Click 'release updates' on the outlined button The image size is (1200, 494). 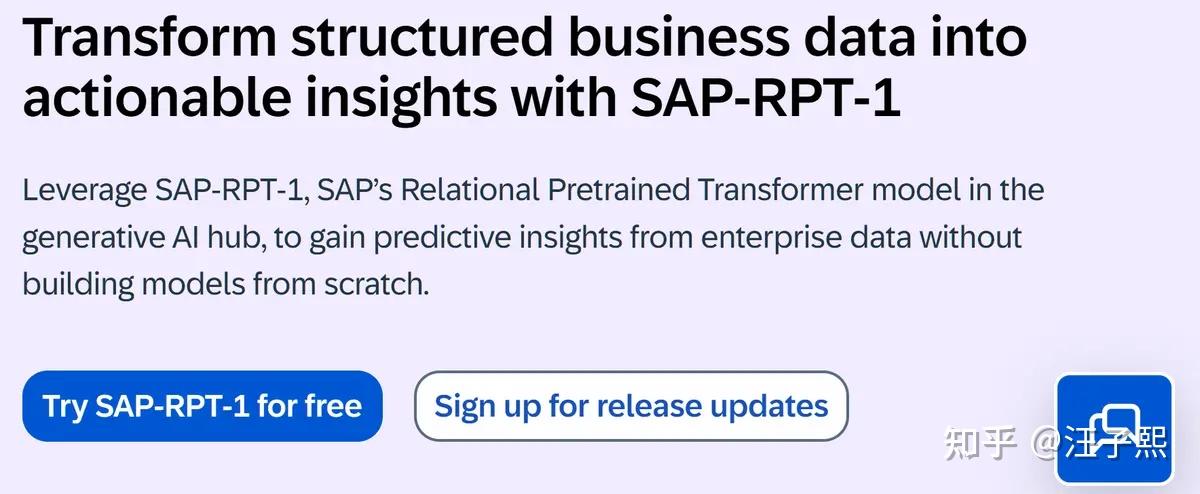(x=714, y=406)
